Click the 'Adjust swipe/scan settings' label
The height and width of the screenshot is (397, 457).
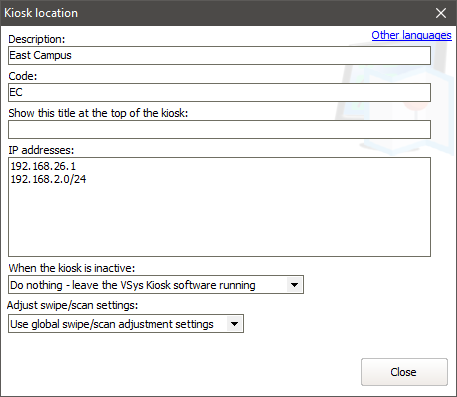(x=73, y=305)
